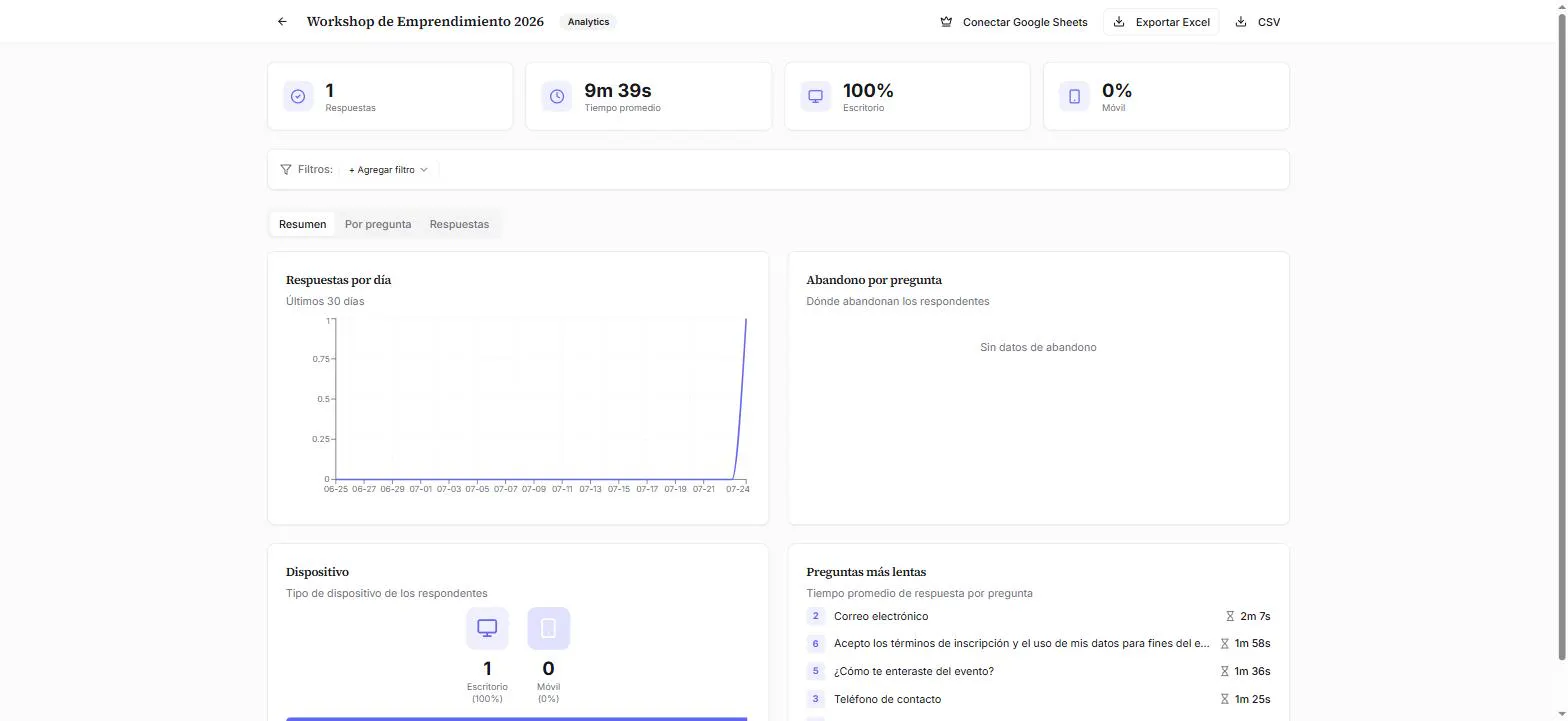The height and width of the screenshot is (721, 1568).
Task: Click Sin datos de abandono text
Action: 1038,347
